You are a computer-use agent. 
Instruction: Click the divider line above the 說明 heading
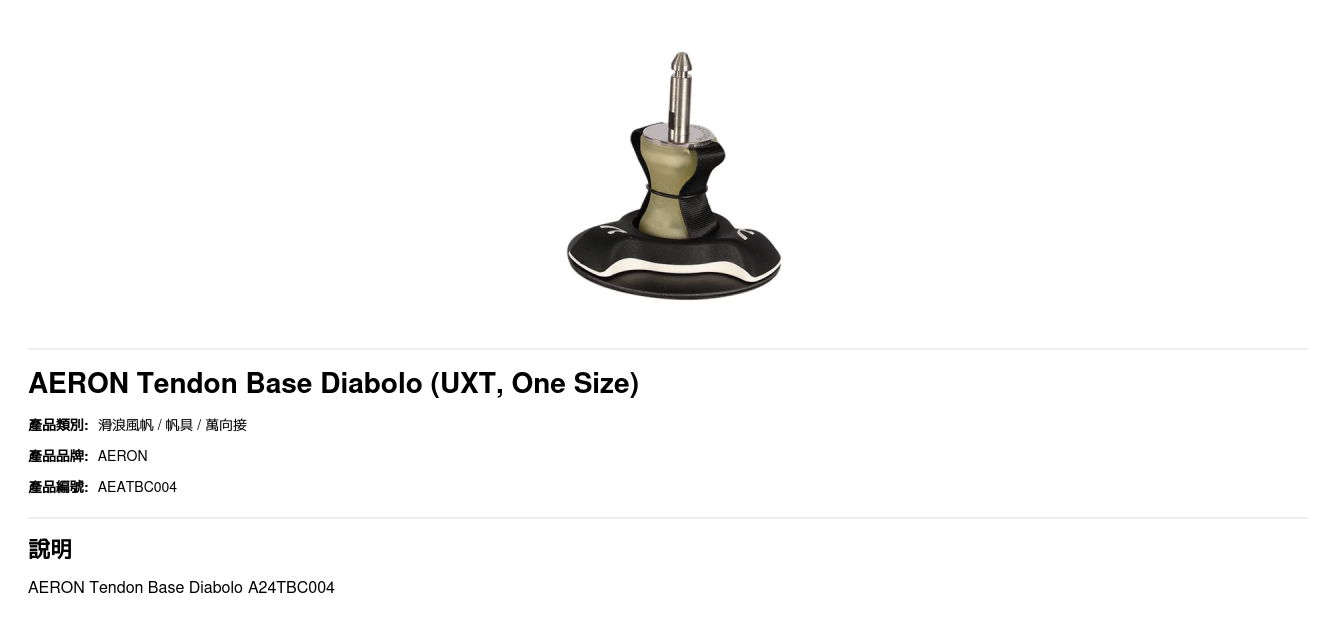668,518
